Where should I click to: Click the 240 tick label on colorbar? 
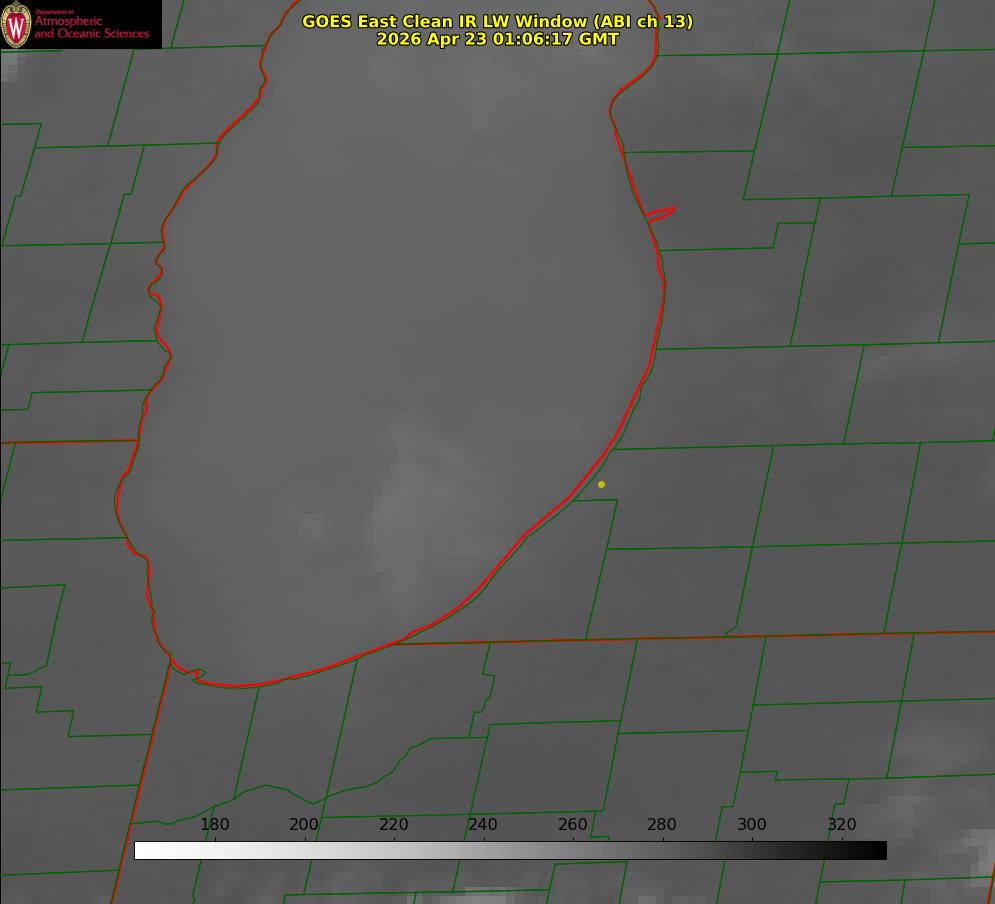point(483,824)
